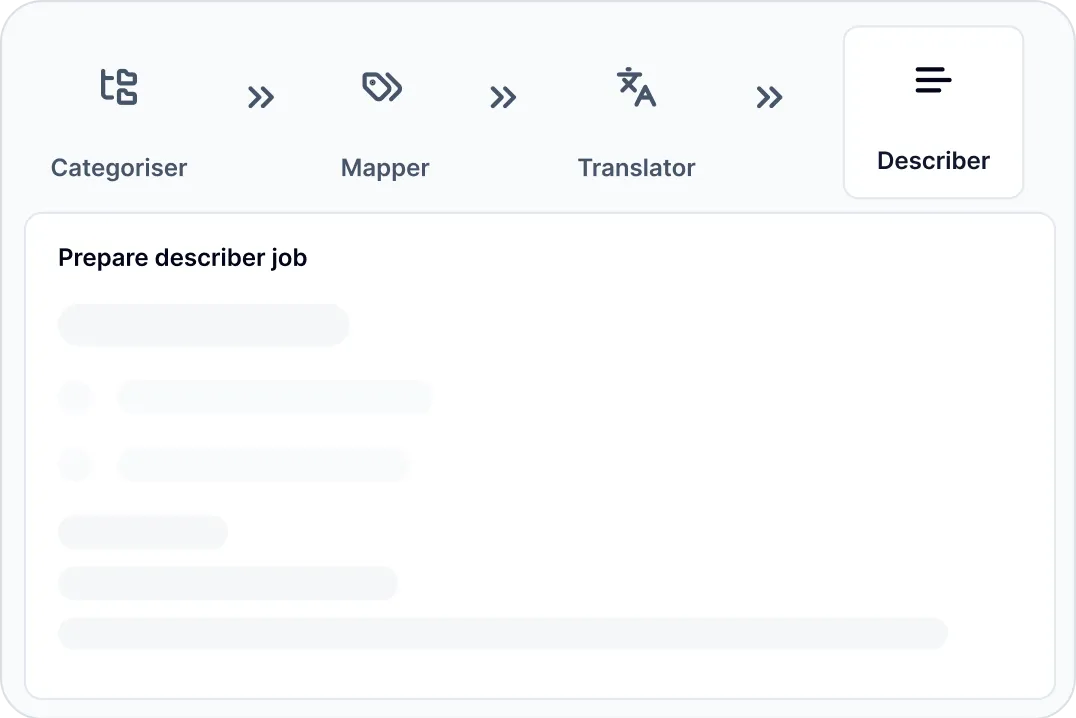Select the Categoriser step icon
The height and width of the screenshot is (718, 1076).
pos(119,87)
